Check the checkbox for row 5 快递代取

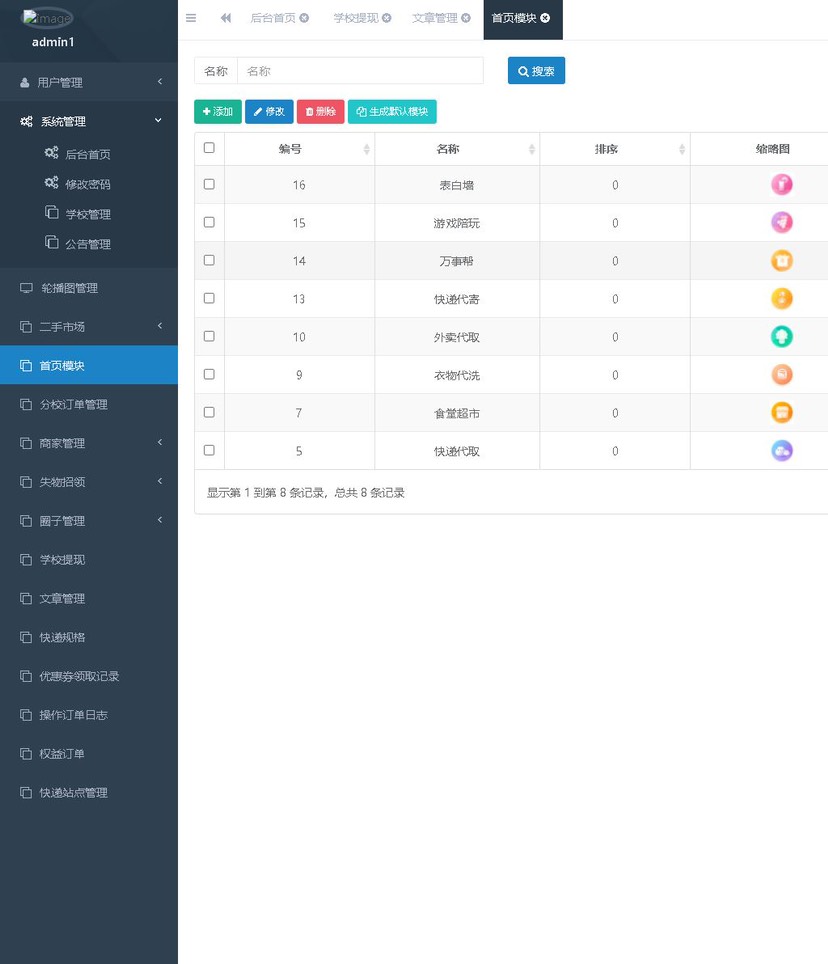pos(209,450)
